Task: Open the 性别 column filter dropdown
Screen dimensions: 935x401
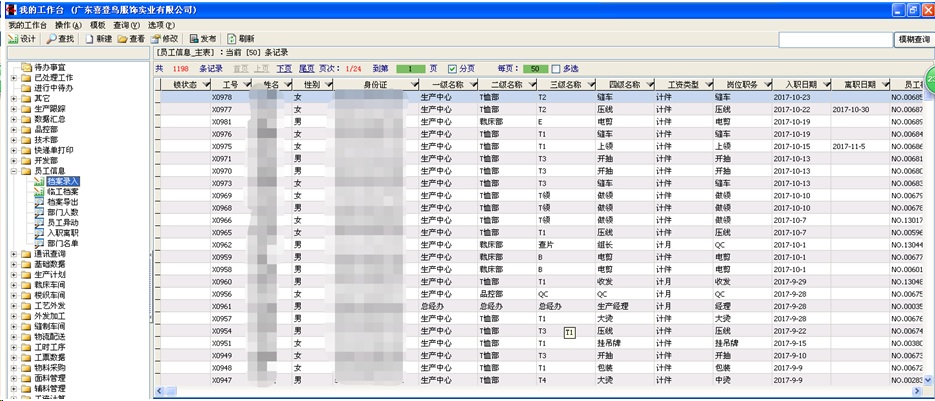Action: [x=328, y=85]
